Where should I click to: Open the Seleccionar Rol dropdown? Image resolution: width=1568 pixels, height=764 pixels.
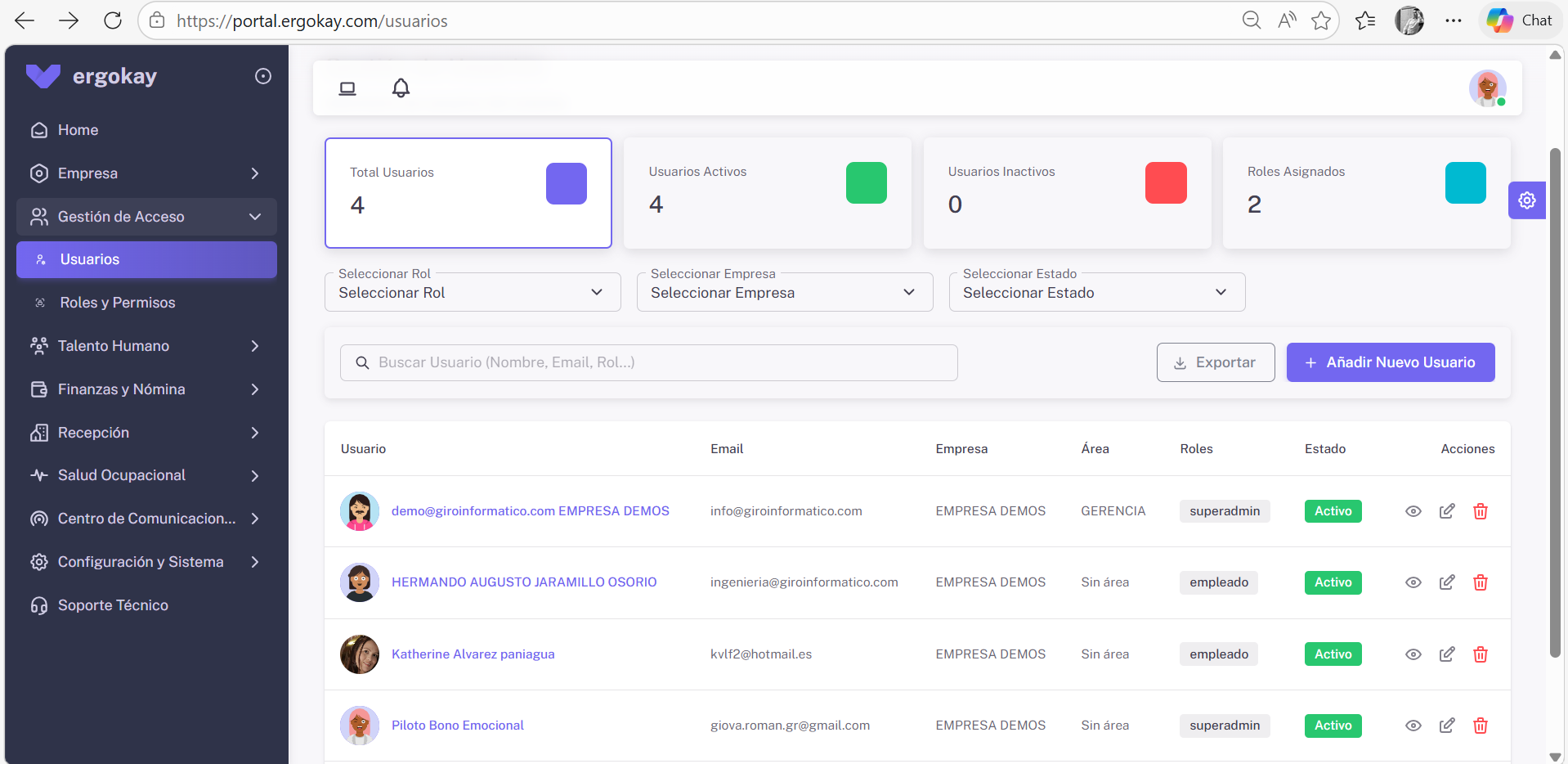pos(473,292)
